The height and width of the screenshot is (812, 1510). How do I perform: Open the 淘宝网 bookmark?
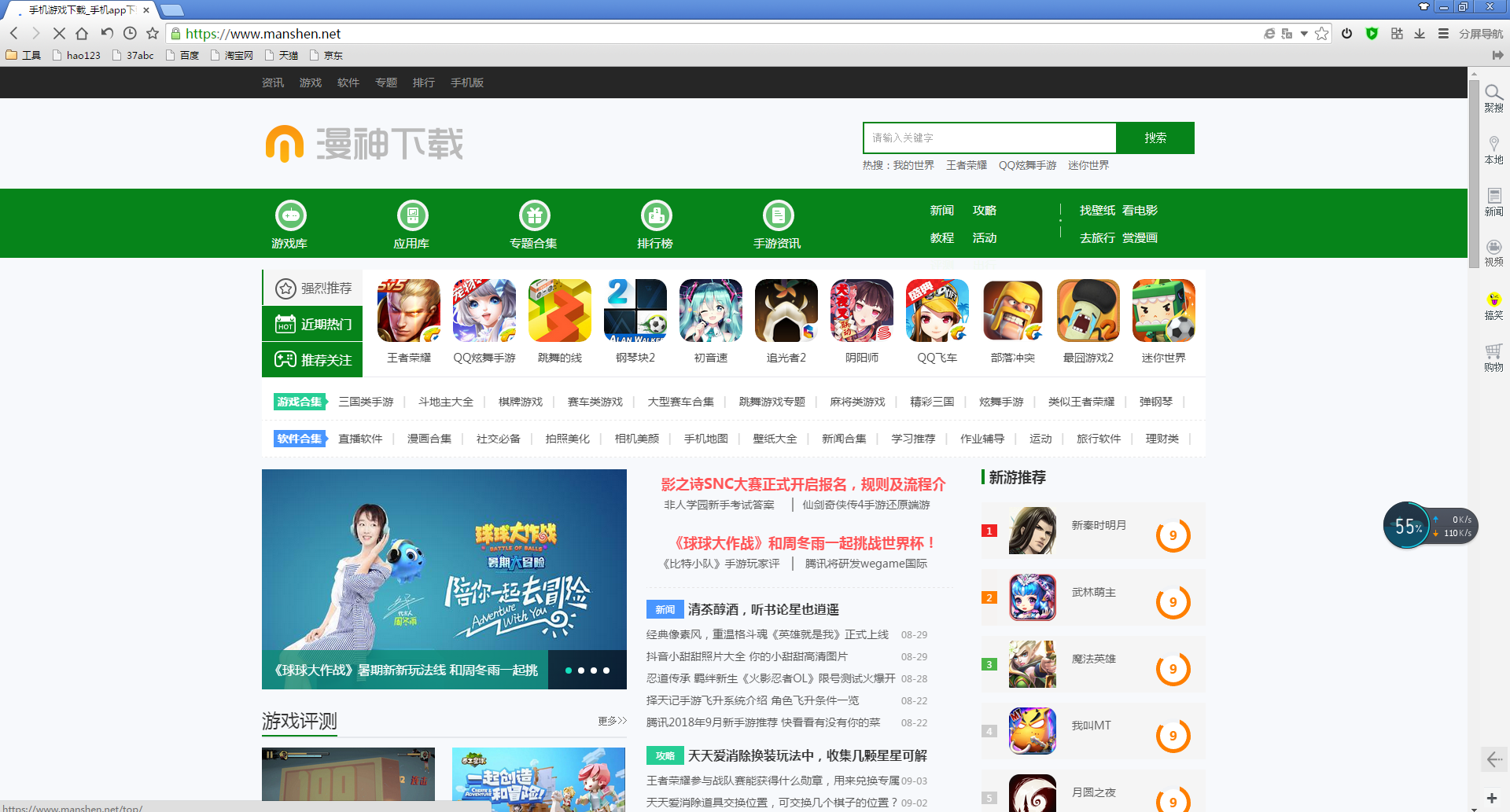[232, 55]
